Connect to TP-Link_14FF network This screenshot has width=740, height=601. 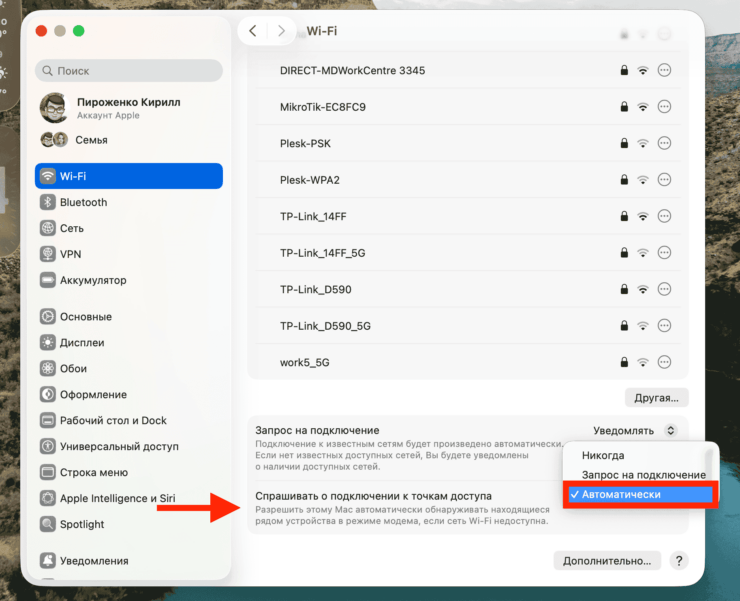pyautogui.click(x=467, y=216)
